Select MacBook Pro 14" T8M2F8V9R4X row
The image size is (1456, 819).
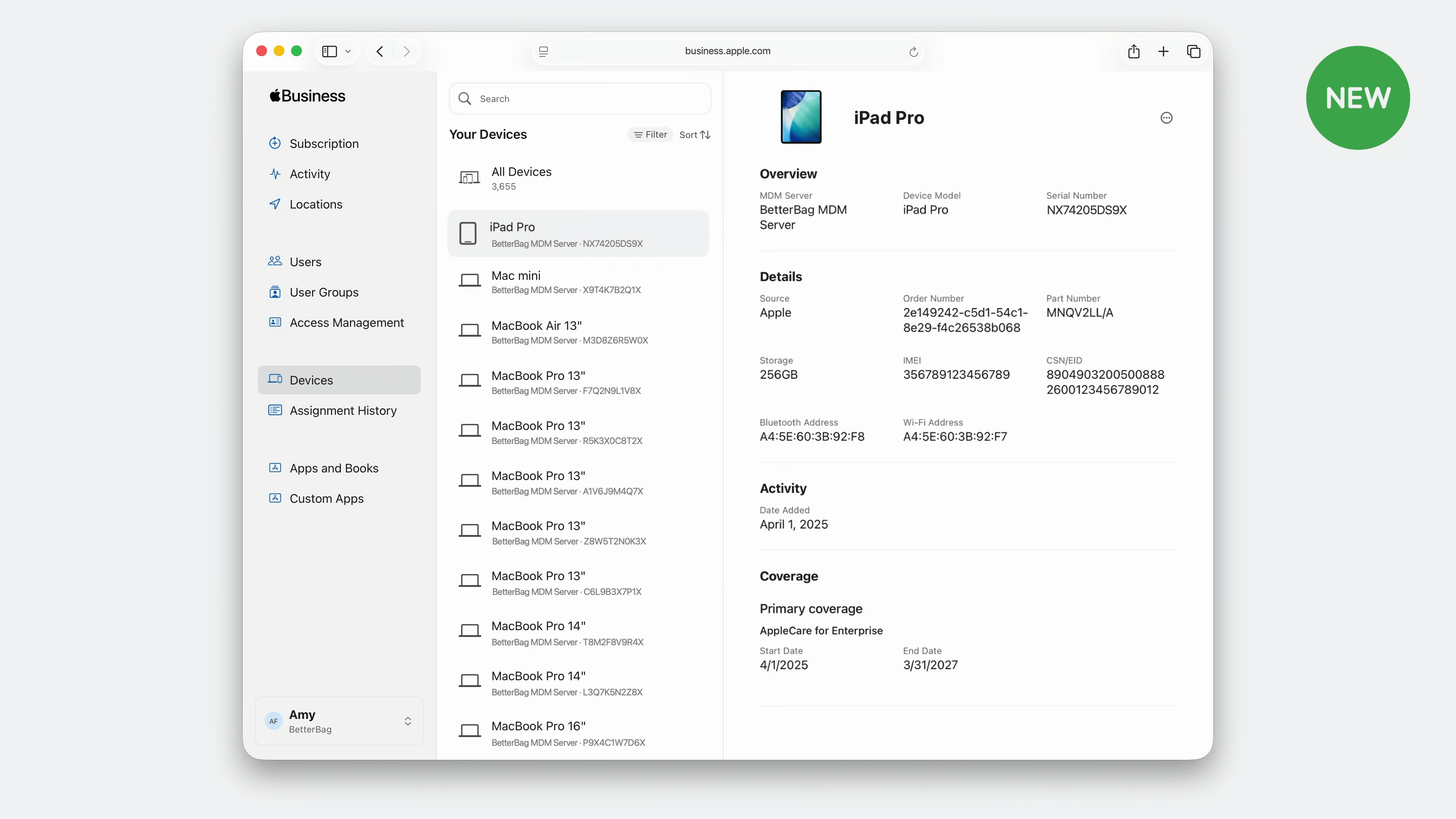pyautogui.click(x=578, y=633)
